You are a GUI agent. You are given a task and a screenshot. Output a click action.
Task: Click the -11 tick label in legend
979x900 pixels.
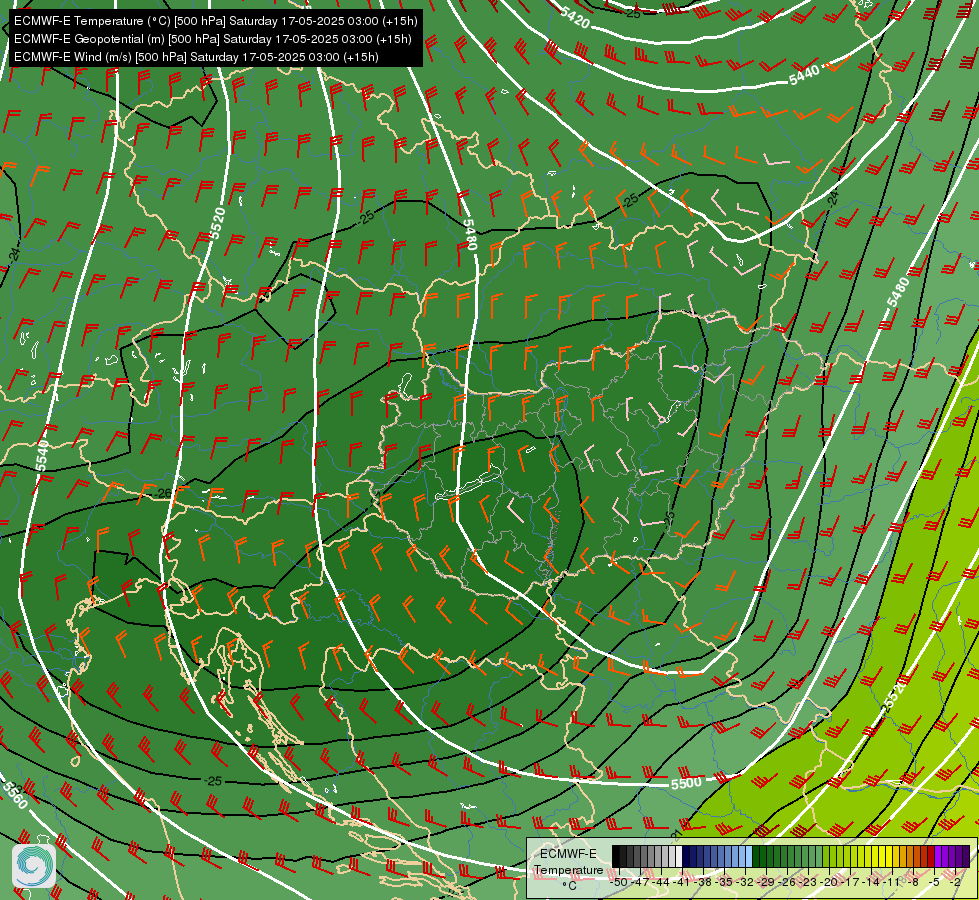(891, 882)
